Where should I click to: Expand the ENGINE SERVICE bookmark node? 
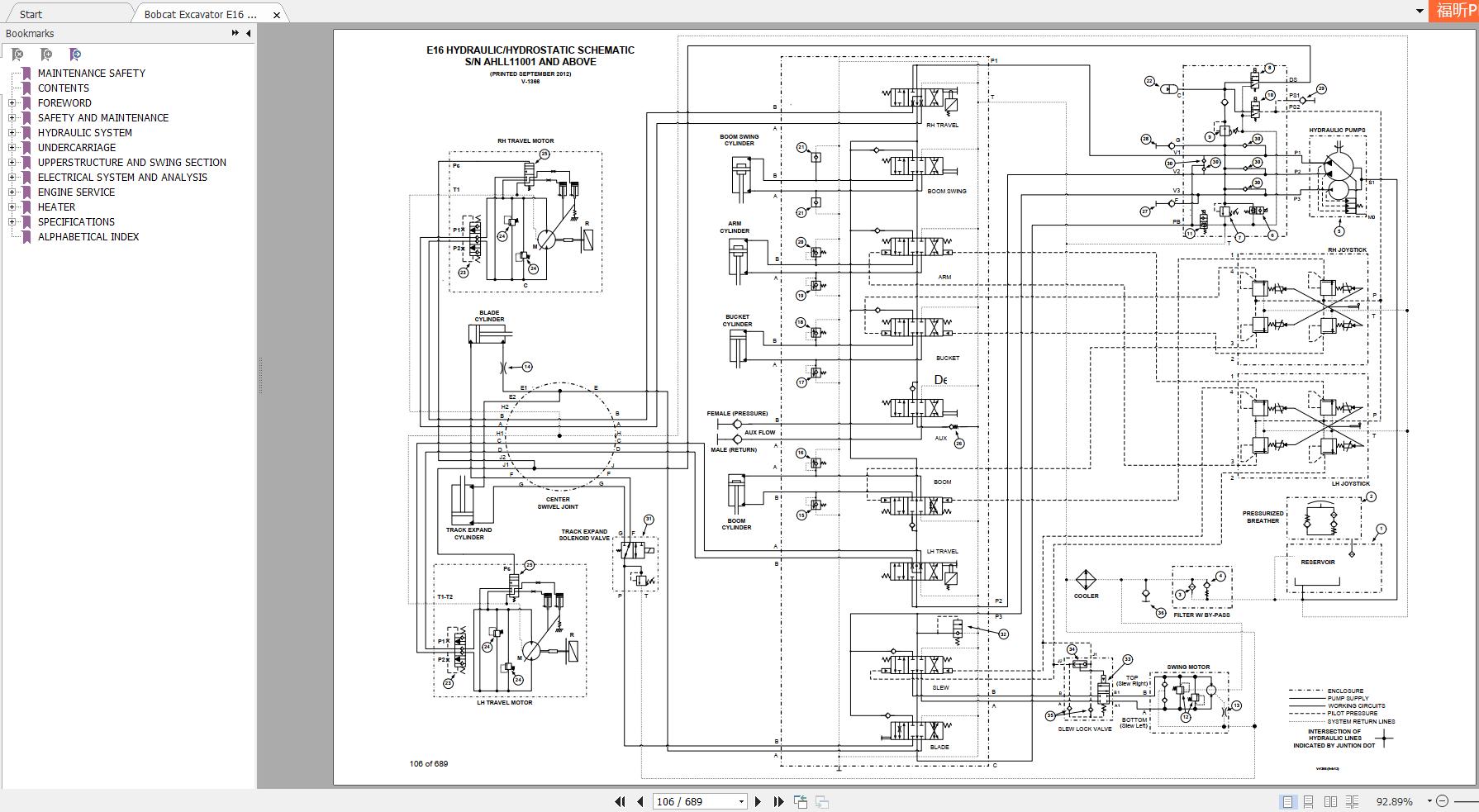pyautogui.click(x=12, y=192)
